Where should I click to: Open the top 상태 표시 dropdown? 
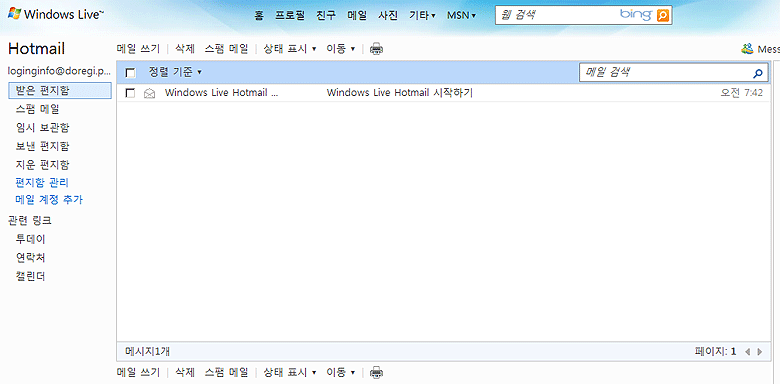pos(290,49)
